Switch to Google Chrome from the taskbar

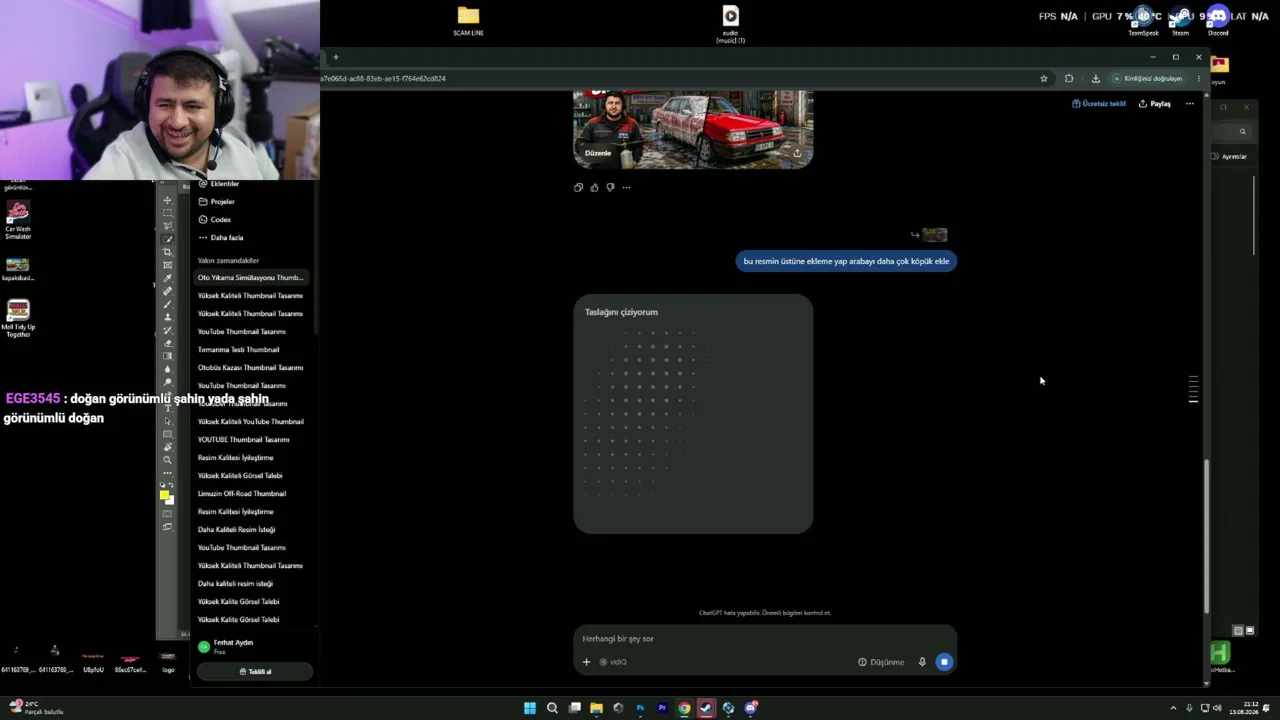[x=684, y=708]
